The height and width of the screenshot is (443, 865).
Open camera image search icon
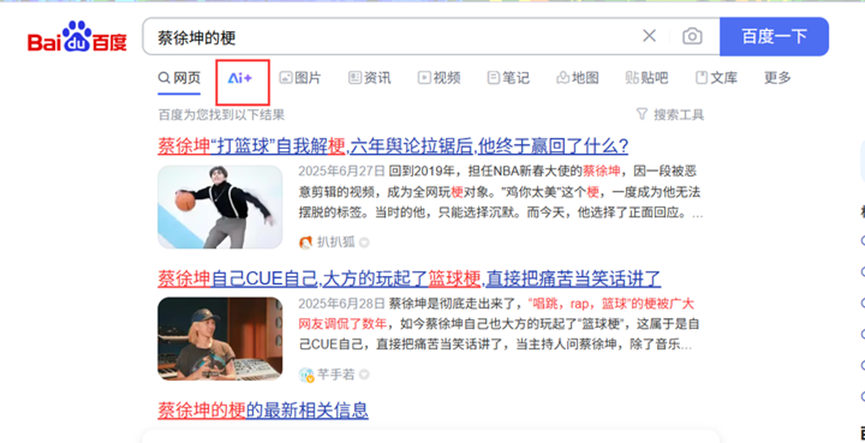(x=692, y=37)
